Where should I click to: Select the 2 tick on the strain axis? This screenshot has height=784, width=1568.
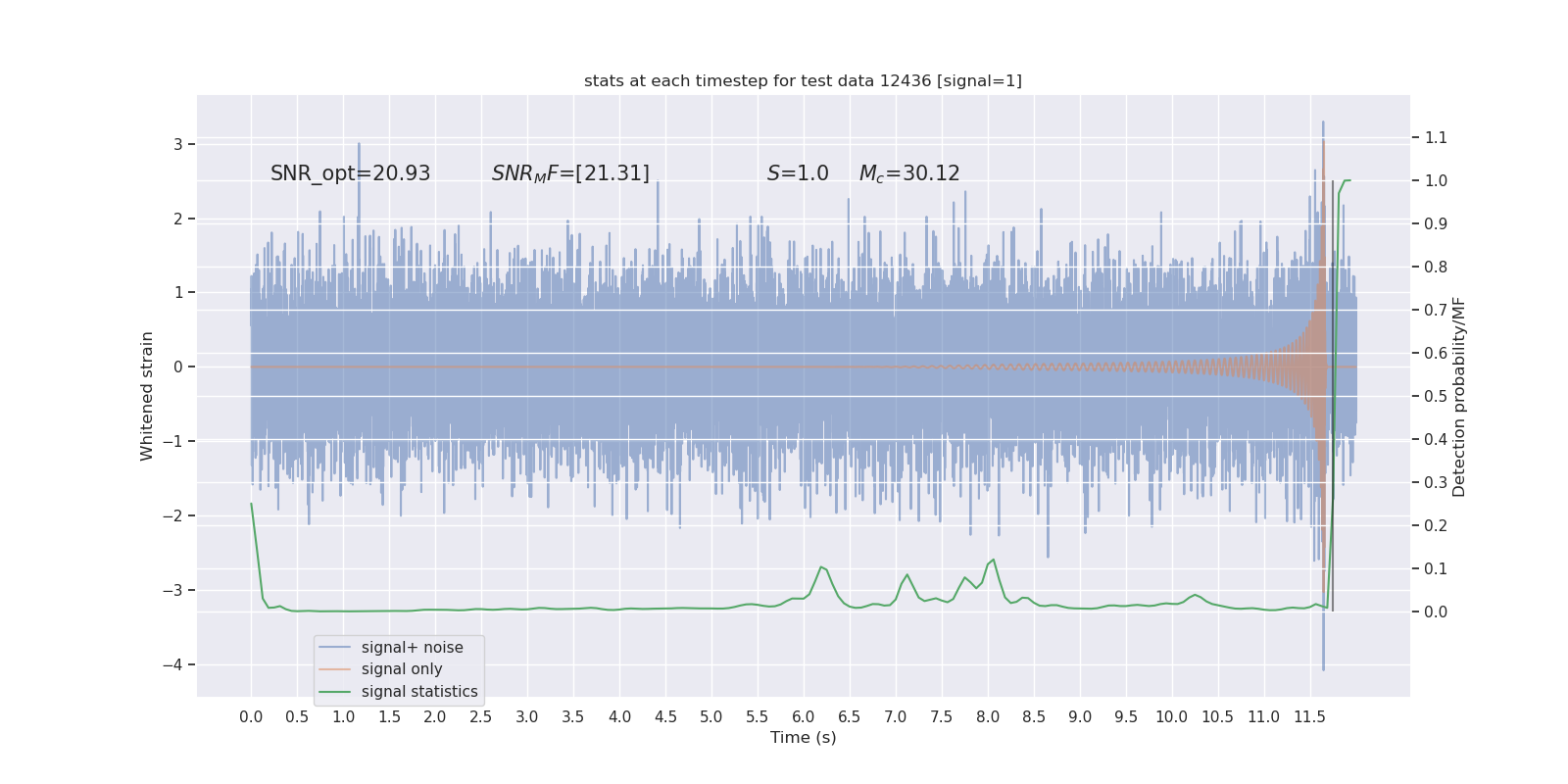click(x=178, y=219)
